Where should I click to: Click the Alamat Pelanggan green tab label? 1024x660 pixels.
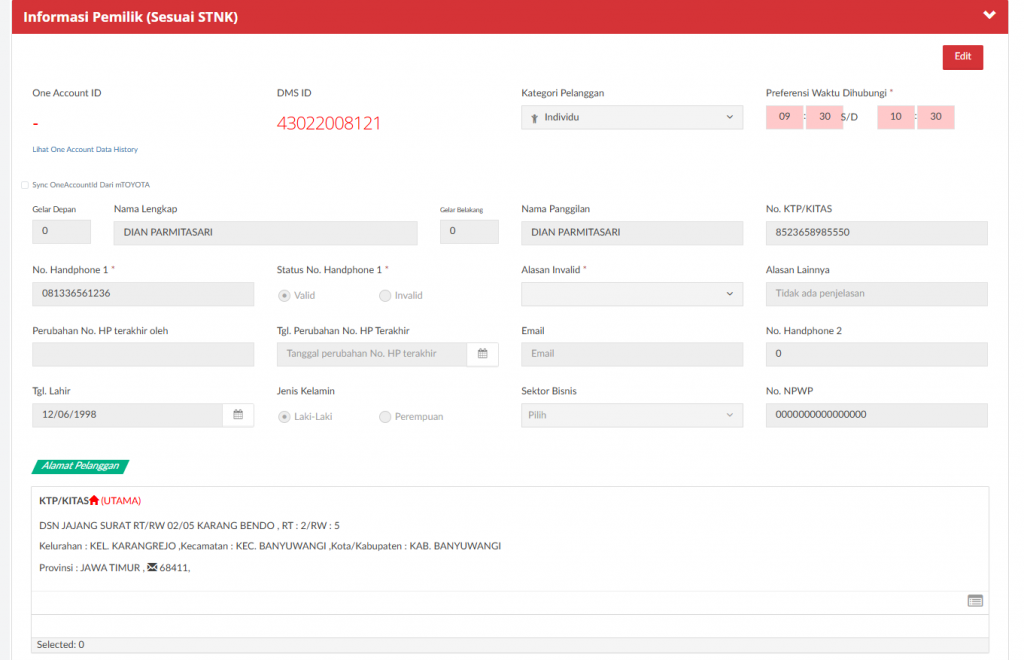click(81, 466)
